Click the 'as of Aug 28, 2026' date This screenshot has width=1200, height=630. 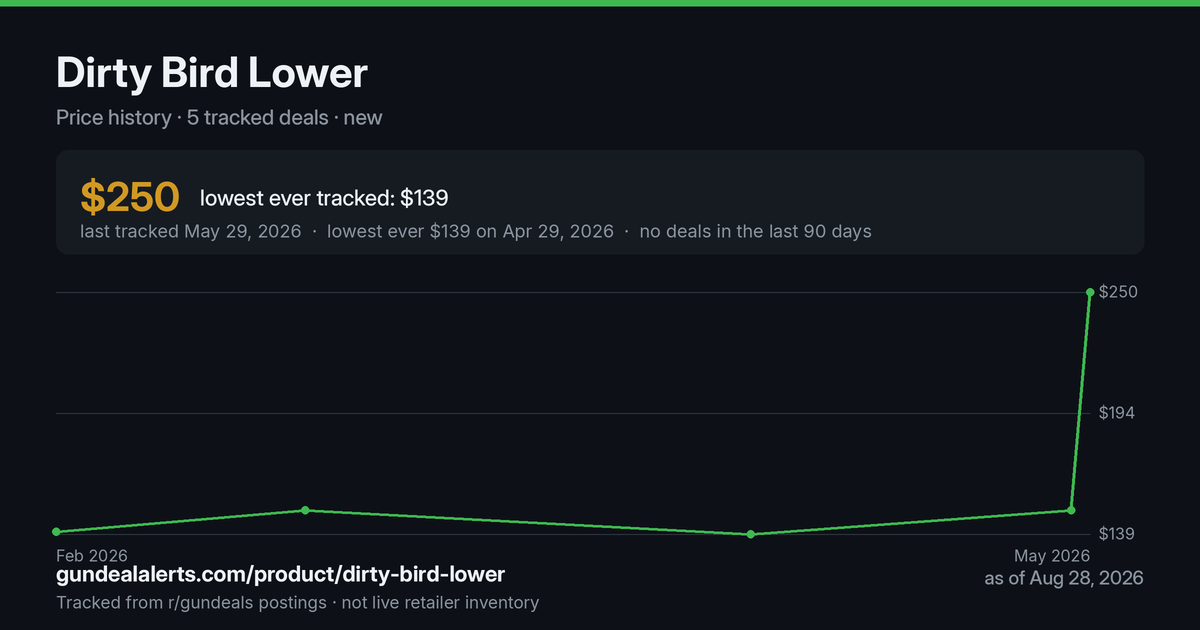point(1064,578)
